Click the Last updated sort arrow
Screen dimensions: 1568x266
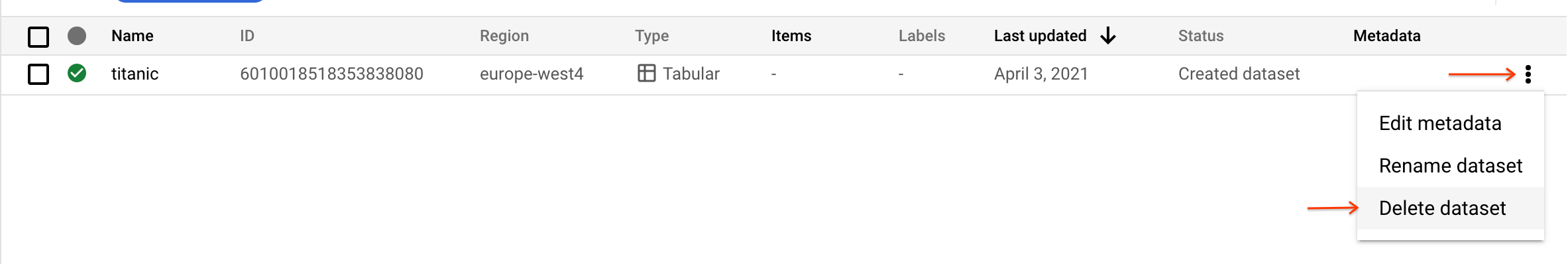coord(1108,36)
